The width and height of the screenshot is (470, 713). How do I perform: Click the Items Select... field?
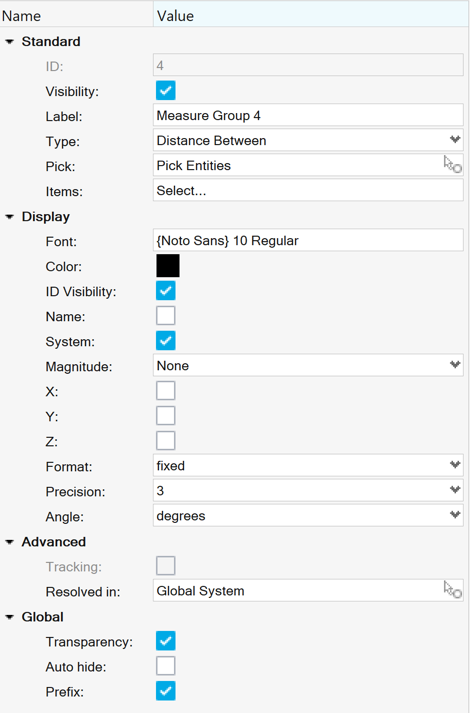(308, 190)
